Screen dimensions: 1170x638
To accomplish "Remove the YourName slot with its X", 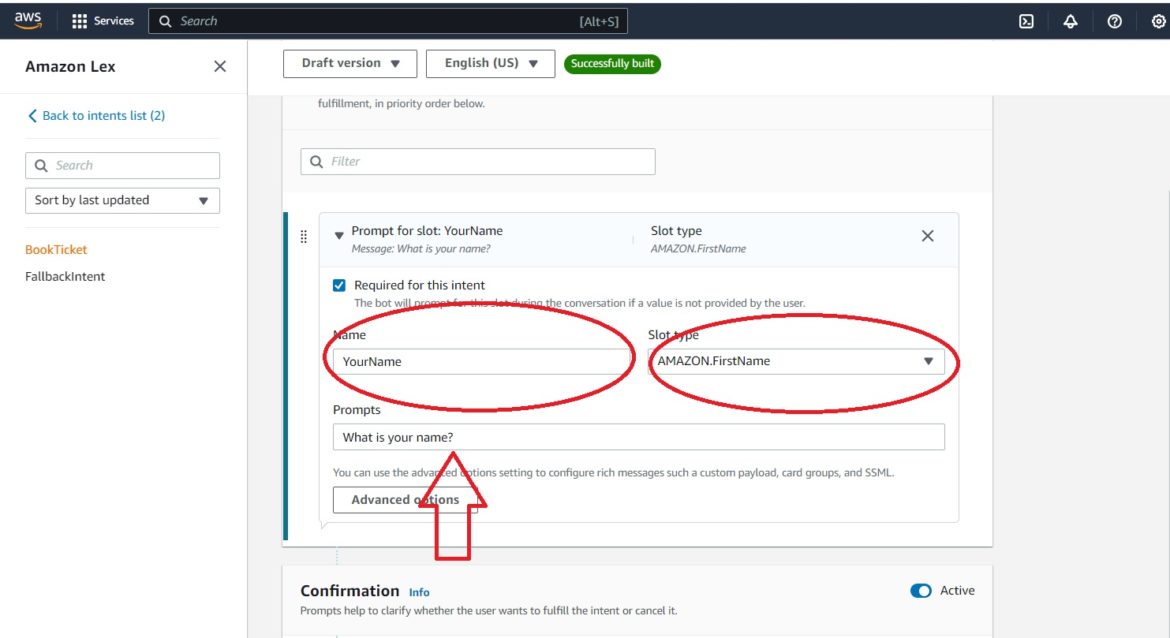I will 927,236.
